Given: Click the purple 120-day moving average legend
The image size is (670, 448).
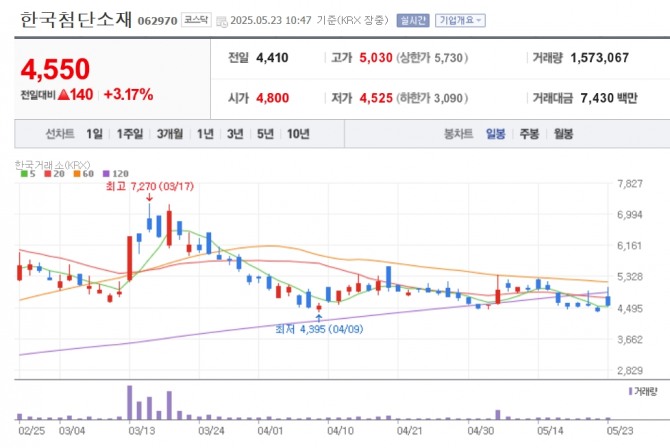Looking at the screenshot, I should coord(115,174).
